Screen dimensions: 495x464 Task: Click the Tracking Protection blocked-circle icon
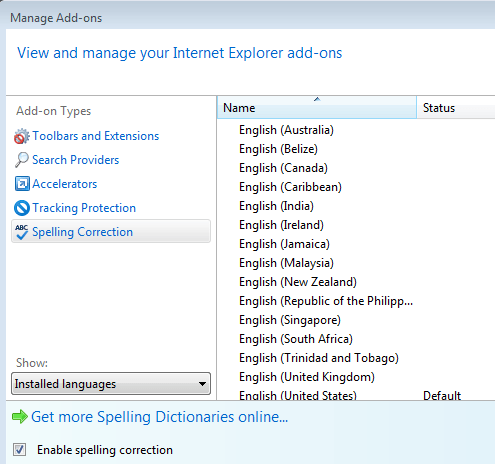point(22,208)
